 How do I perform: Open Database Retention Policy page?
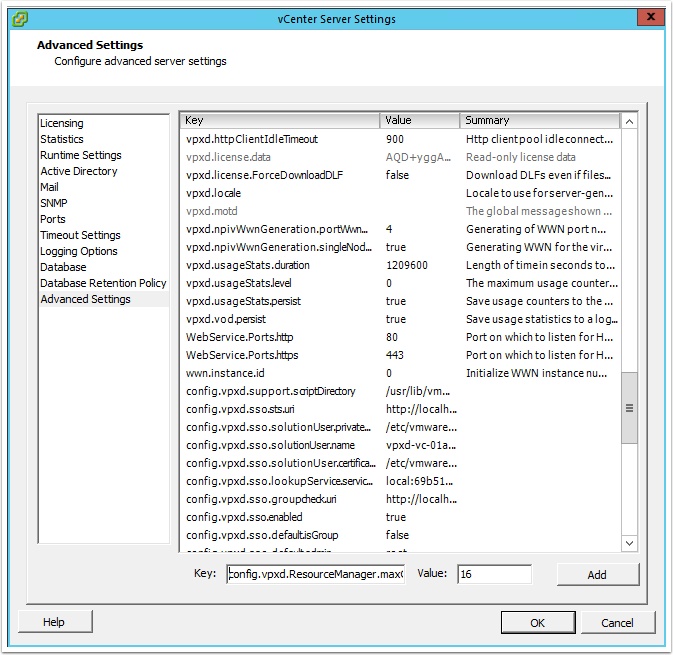click(x=103, y=283)
